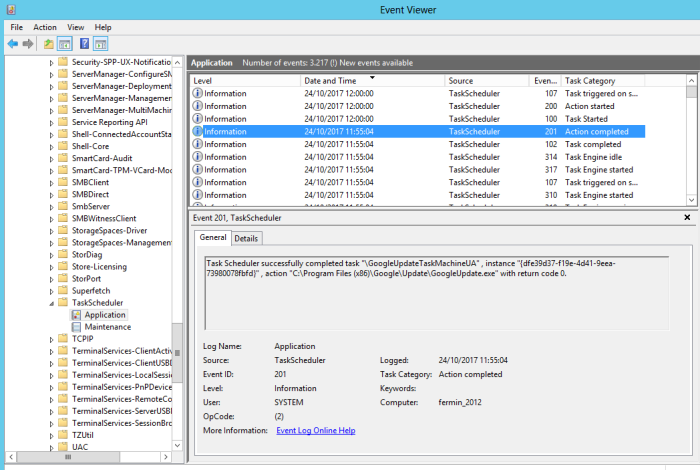Expand the SMBDirect tree node
The height and width of the screenshot is (470, 700).
point(51,195)
